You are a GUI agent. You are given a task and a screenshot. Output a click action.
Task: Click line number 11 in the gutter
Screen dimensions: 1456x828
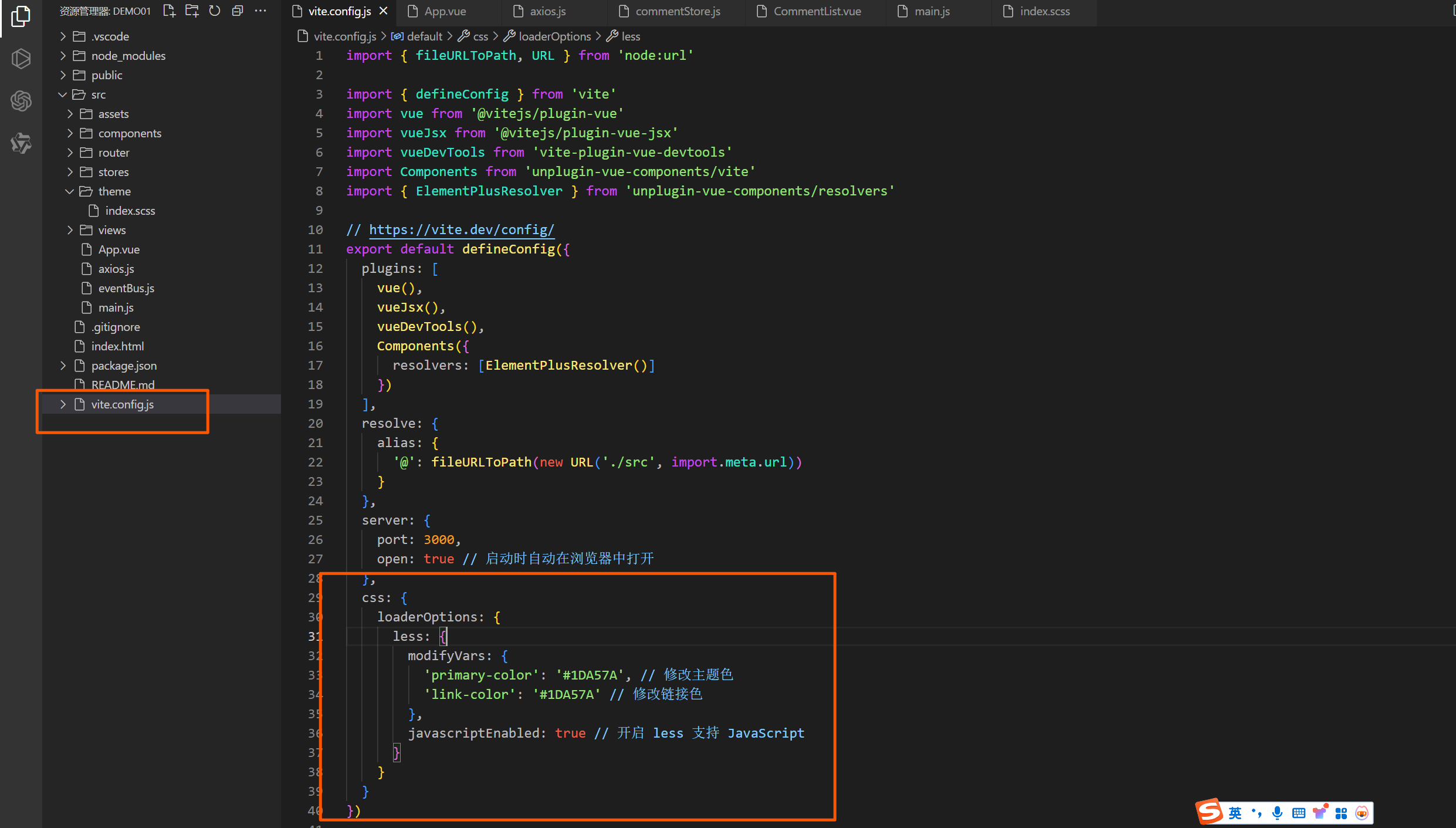pyautogui.click(x=315, y=249)
